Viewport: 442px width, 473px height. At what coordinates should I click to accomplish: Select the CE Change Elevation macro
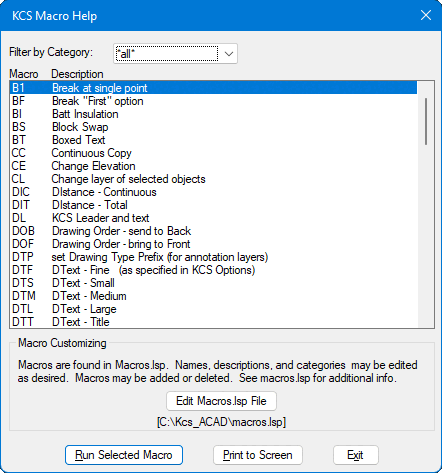213,166
